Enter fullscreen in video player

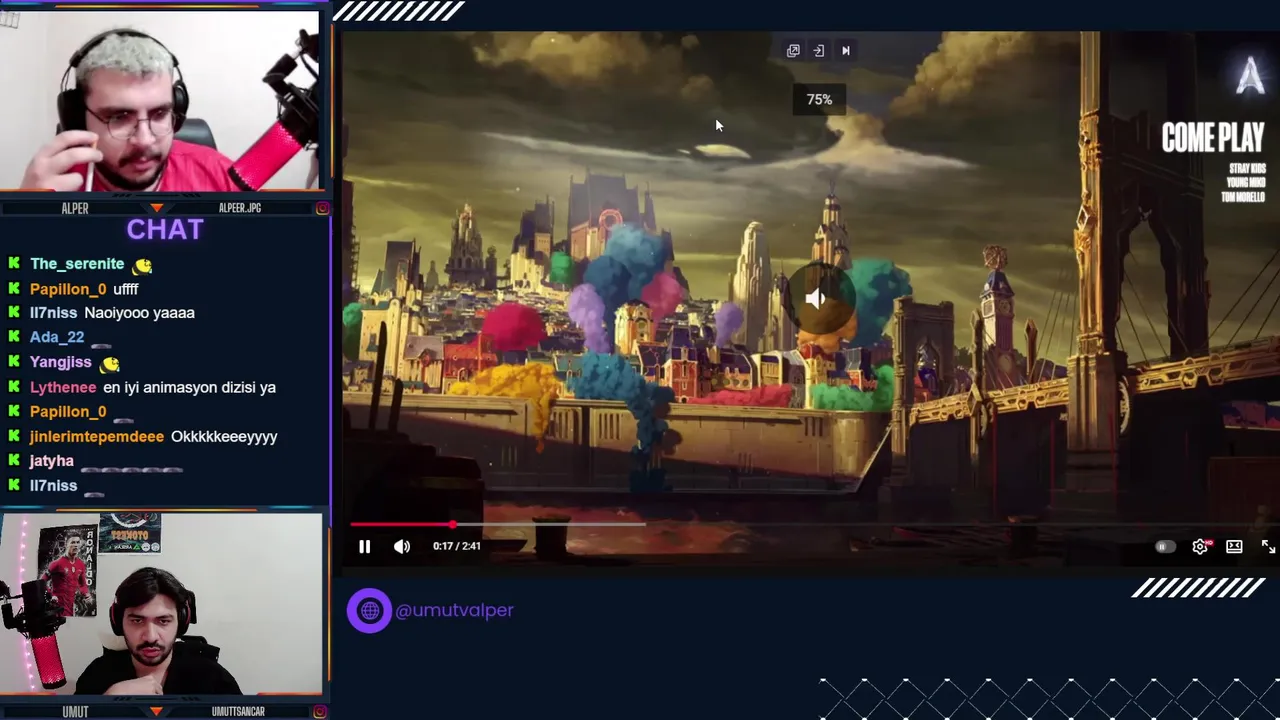1268,546
